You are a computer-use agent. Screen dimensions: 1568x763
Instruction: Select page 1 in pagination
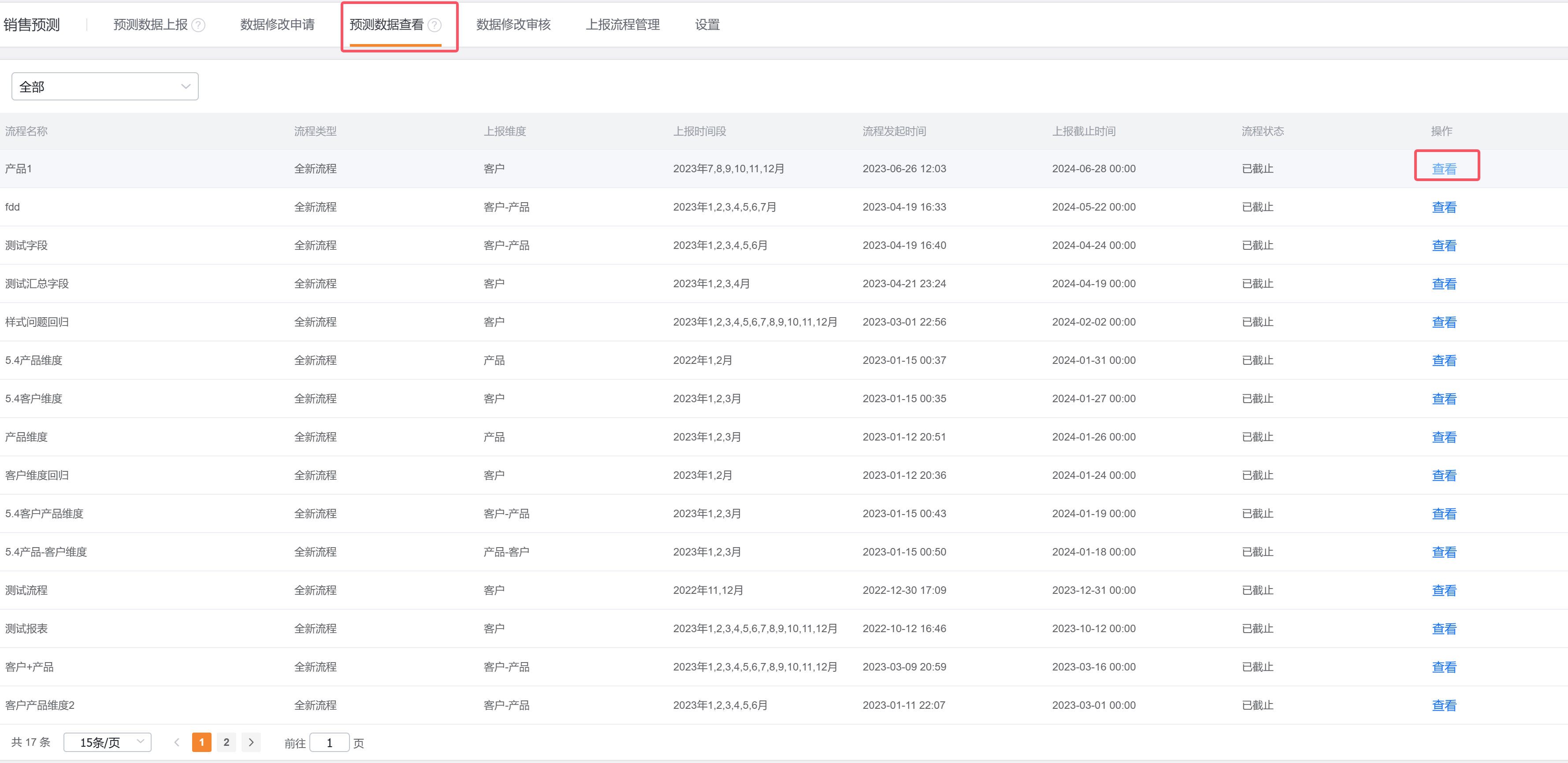click(x=201, y=742)
